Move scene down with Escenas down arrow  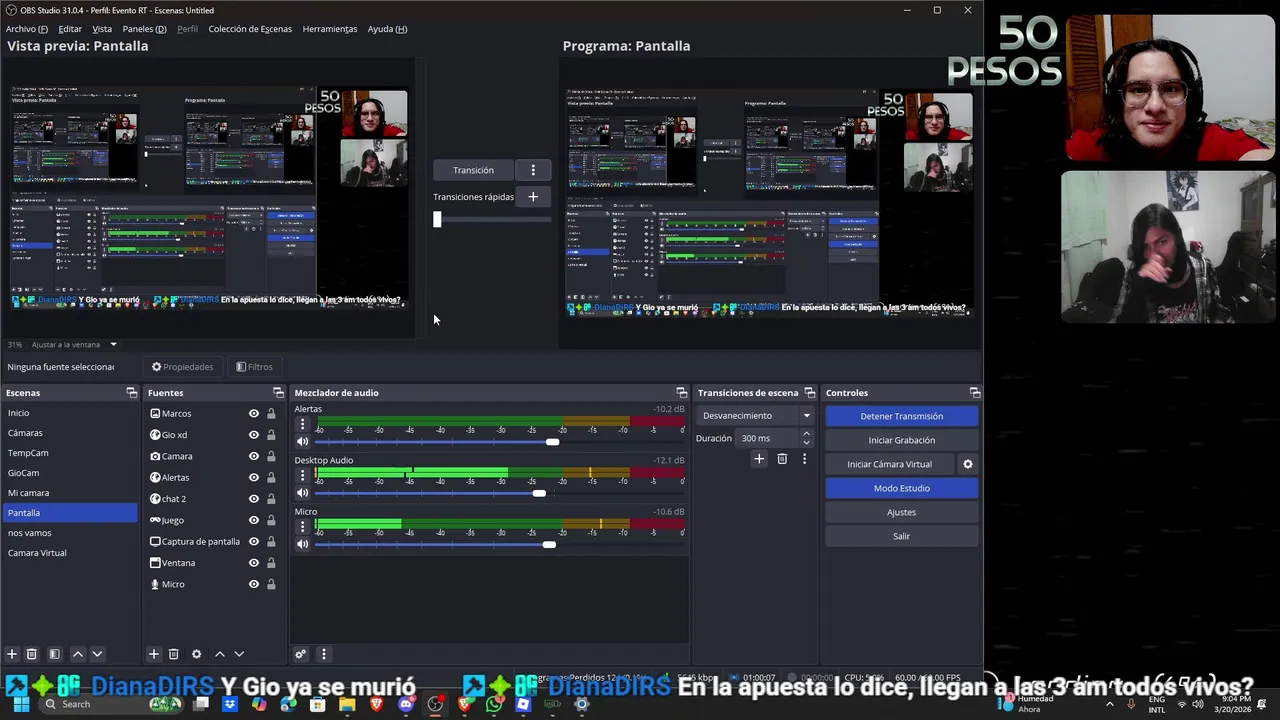97,654
